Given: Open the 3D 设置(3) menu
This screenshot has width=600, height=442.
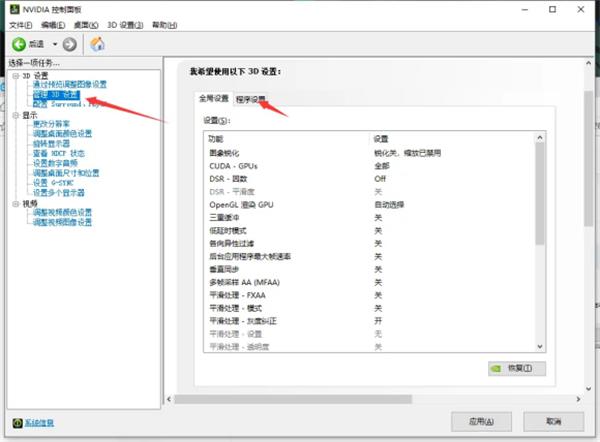Looking at the screenshot, I should pyautogui.click(x=125, y=25).
